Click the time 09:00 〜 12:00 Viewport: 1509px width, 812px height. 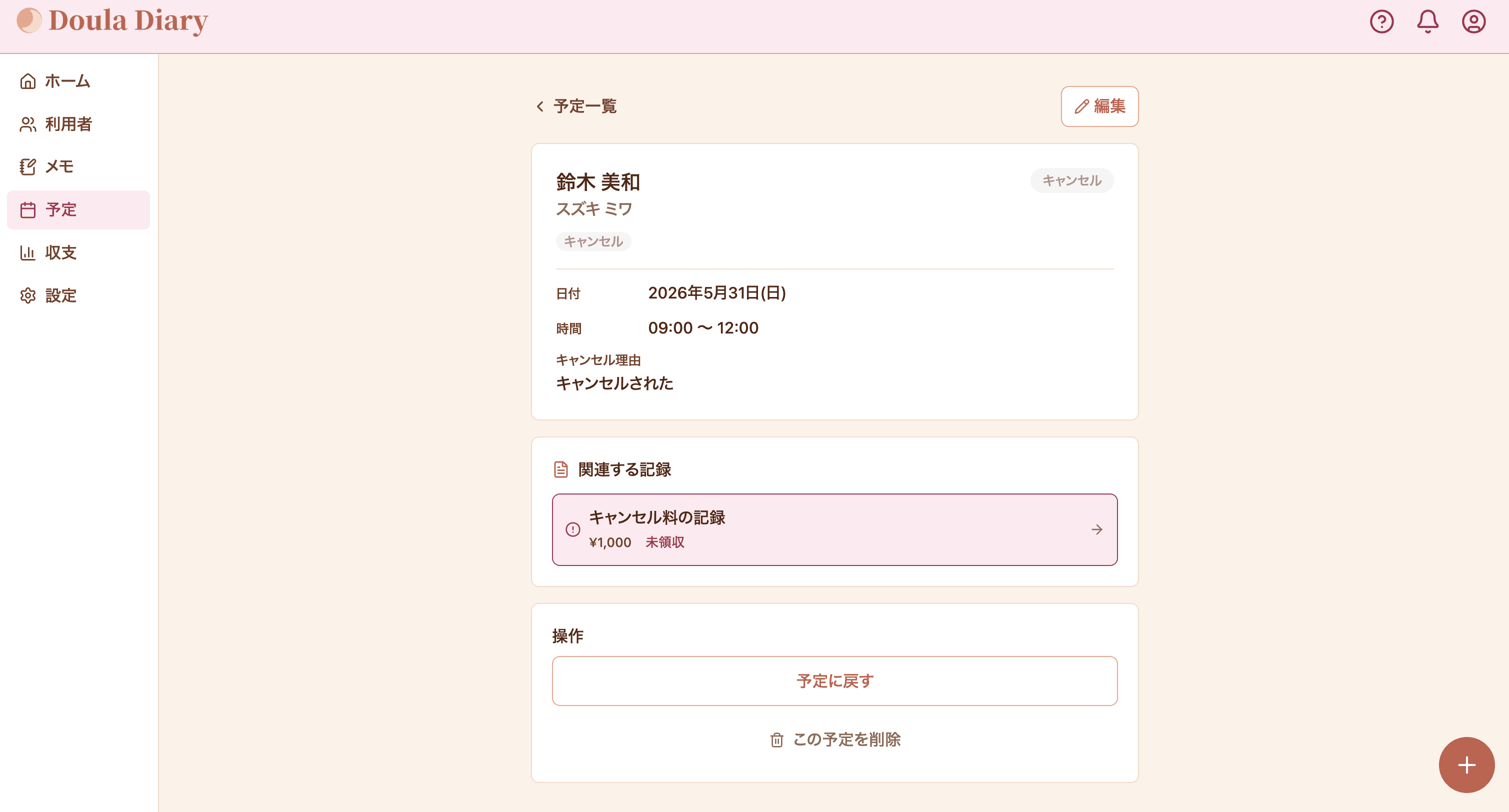click(703, 328)
